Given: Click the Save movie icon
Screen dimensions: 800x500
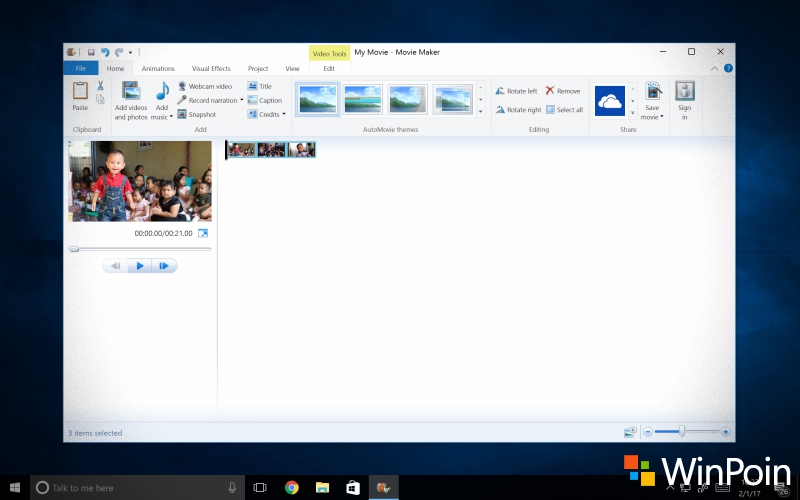Looking at the screenshot, I should [x=653, y=92].
